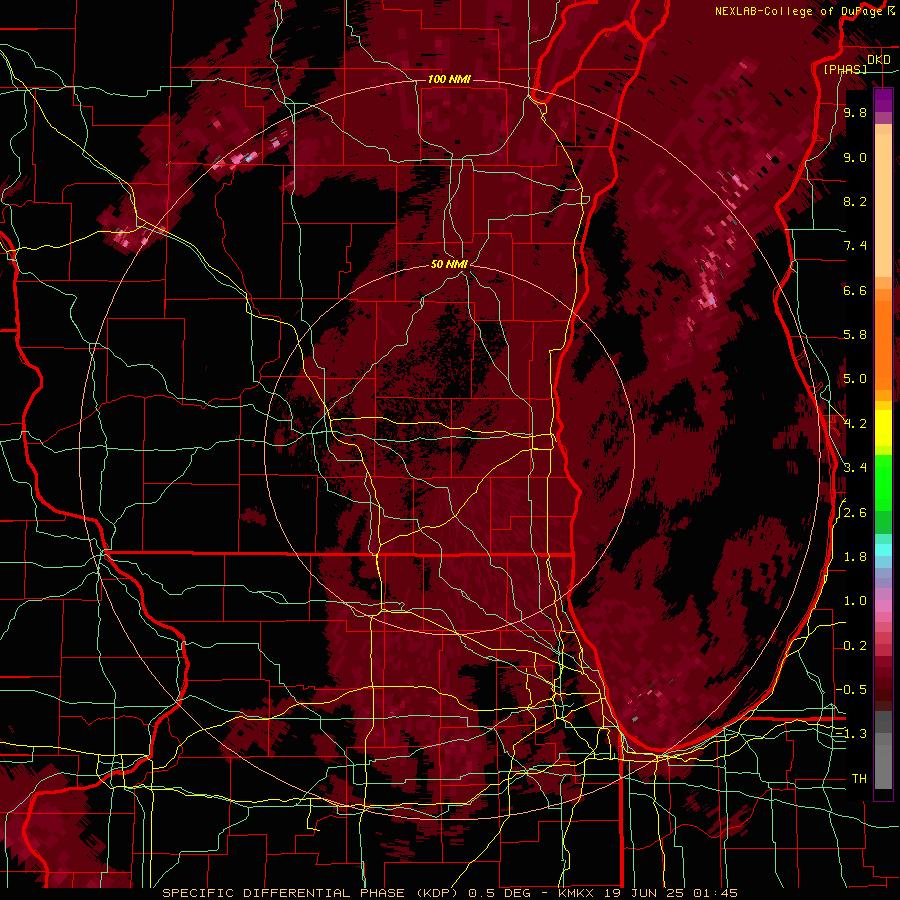The height and width of the screenshot is (900, 900).
Task: Click the 7.4 legend value
Action: tap(855, 246)
